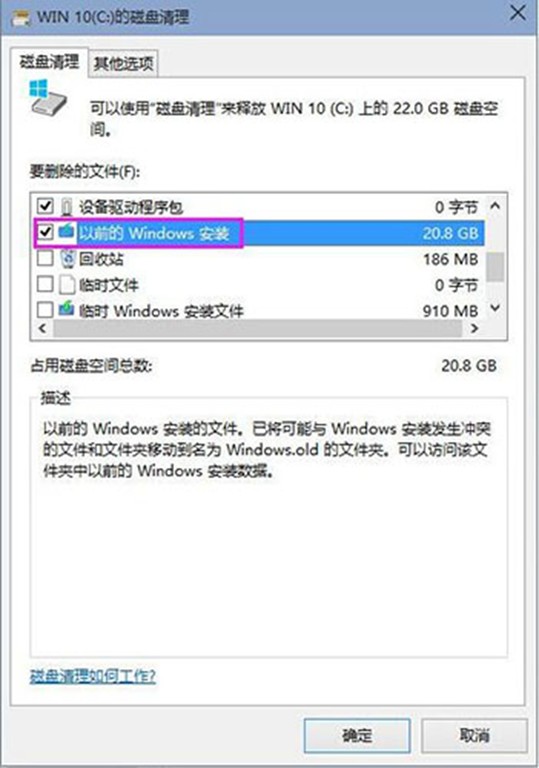The width and height of the screenshot is (539, 768).
Task: Click the temporary Windows installation files icon
Action: coord(66,309)
